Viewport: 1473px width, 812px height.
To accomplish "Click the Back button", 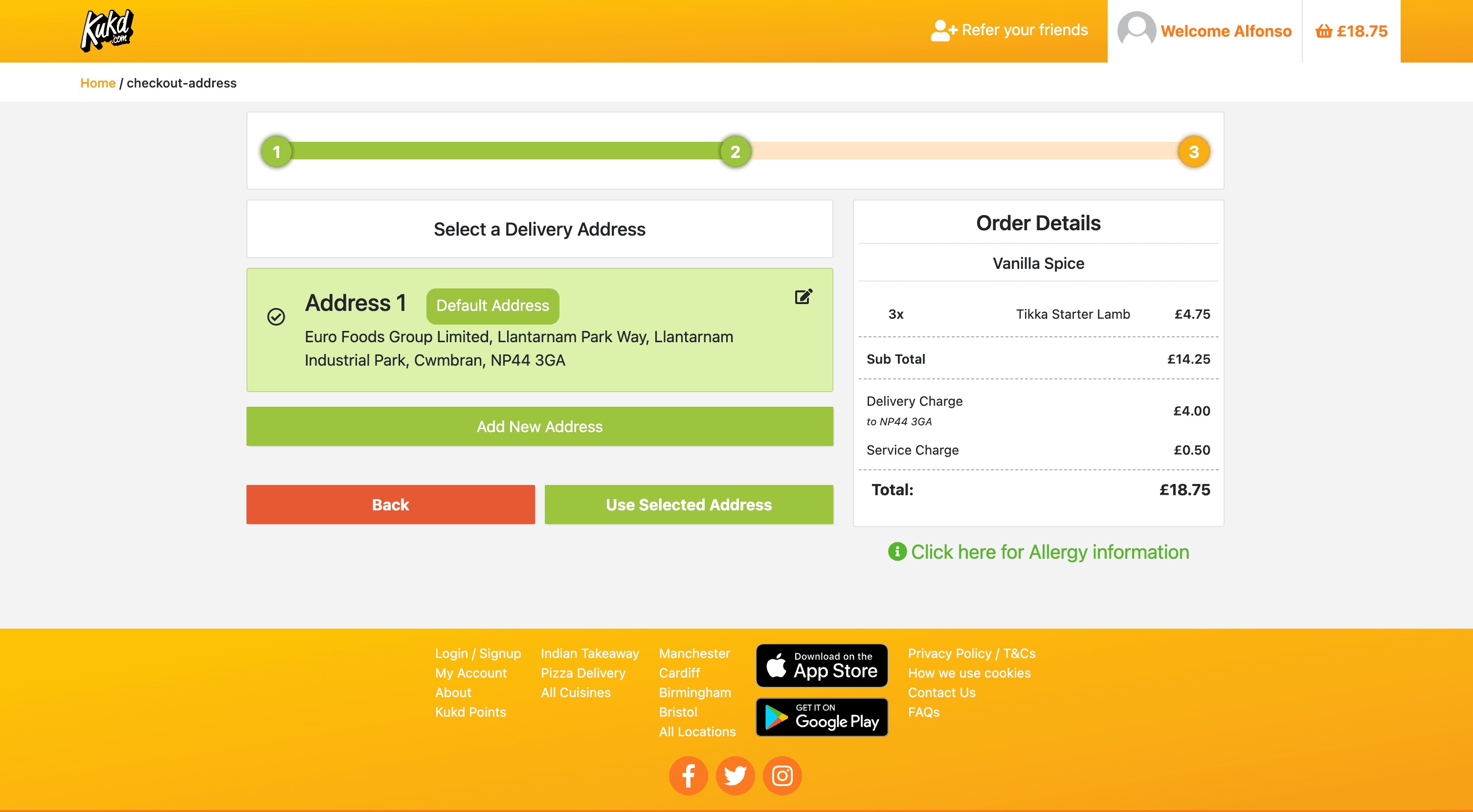I will coord(390,504).
